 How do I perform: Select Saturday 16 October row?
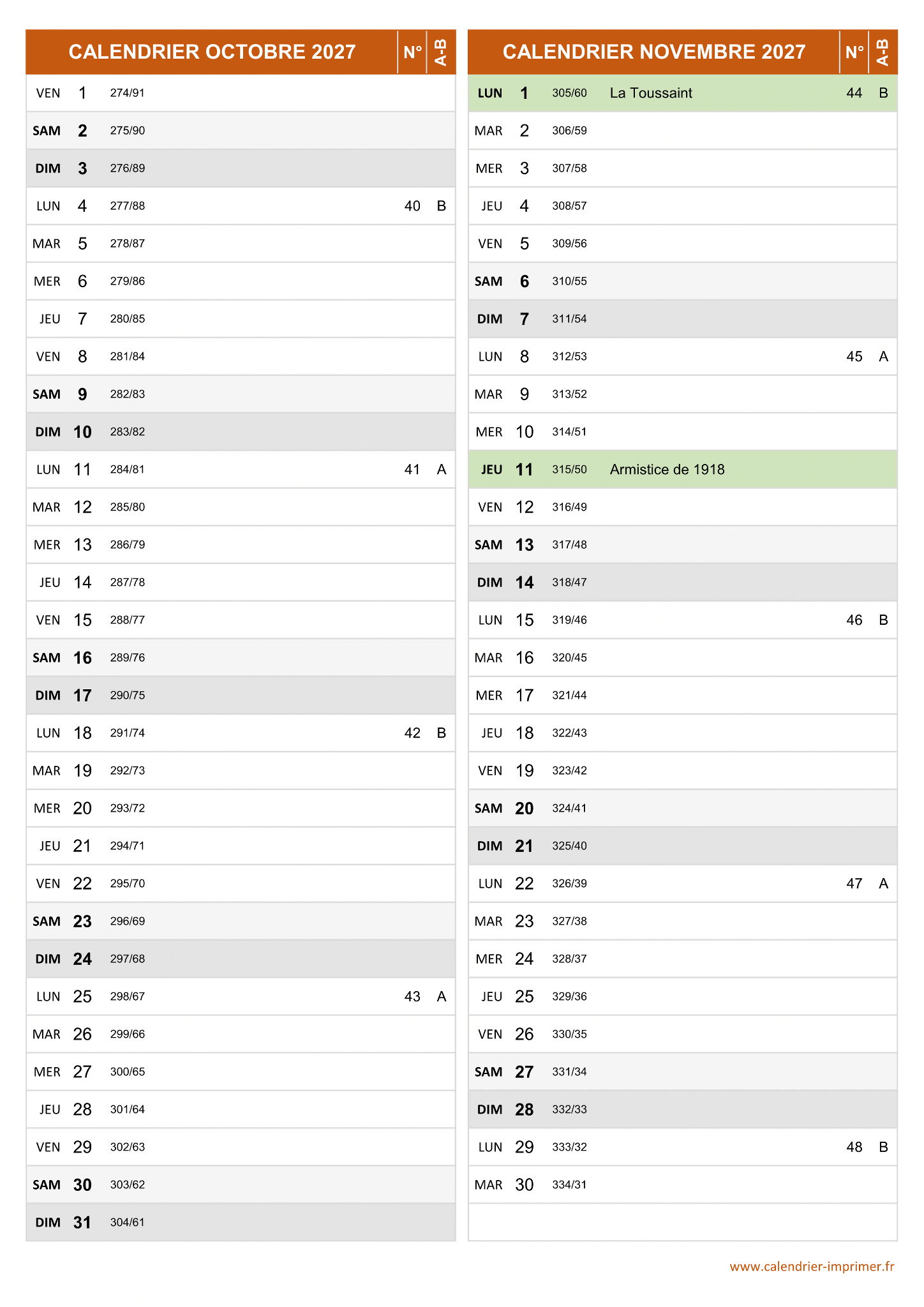point(241,658)
